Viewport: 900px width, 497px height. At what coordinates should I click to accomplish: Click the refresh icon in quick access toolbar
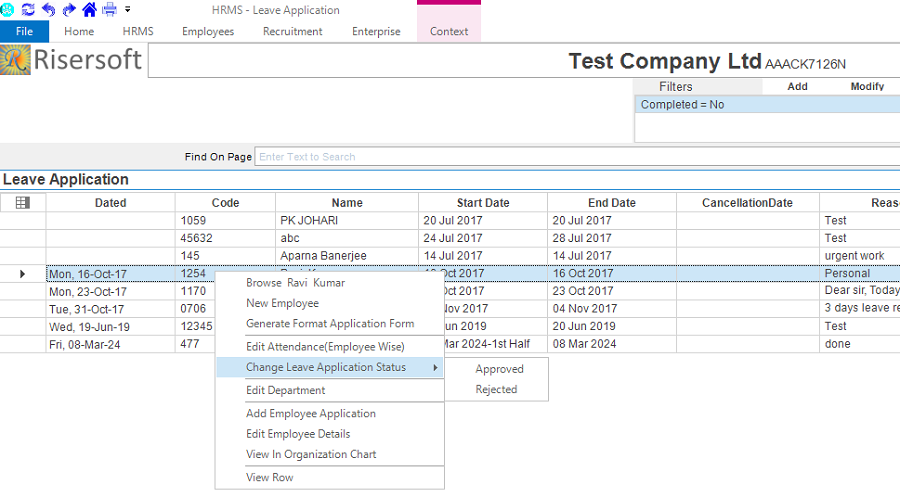click(x=27, y=9)
